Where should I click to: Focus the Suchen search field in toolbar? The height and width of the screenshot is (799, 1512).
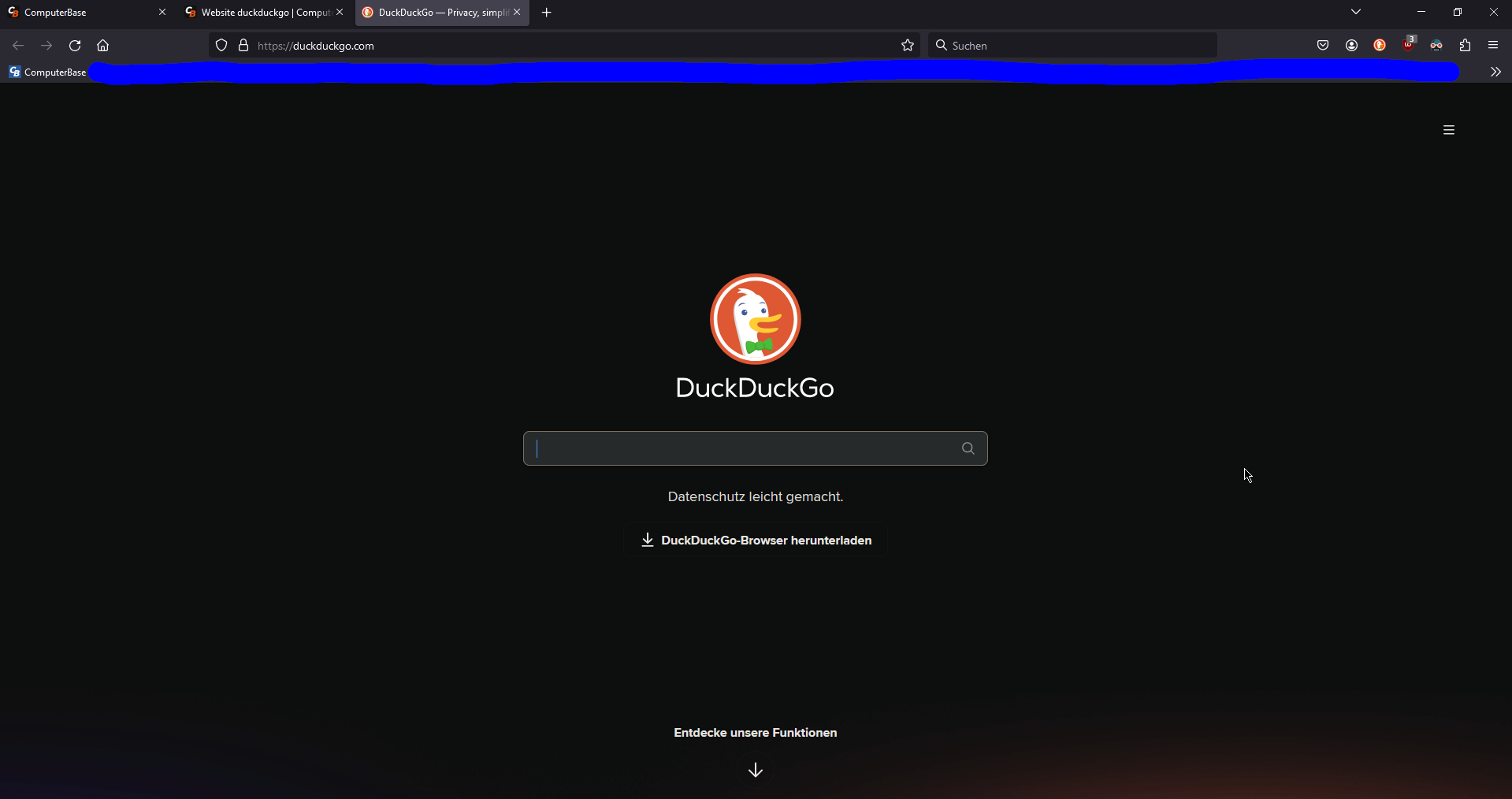tap(1072, 46)
